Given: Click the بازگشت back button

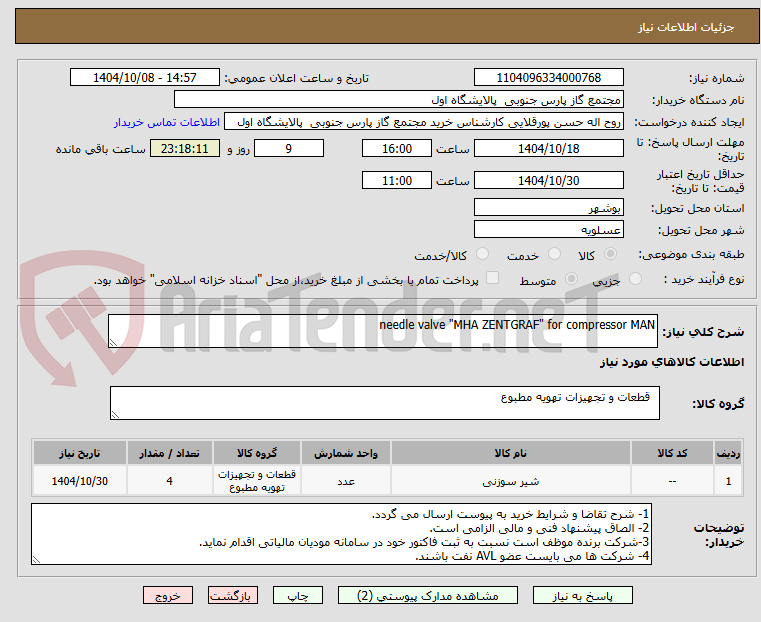Looking at the screenshot, I should pos(233,596).
